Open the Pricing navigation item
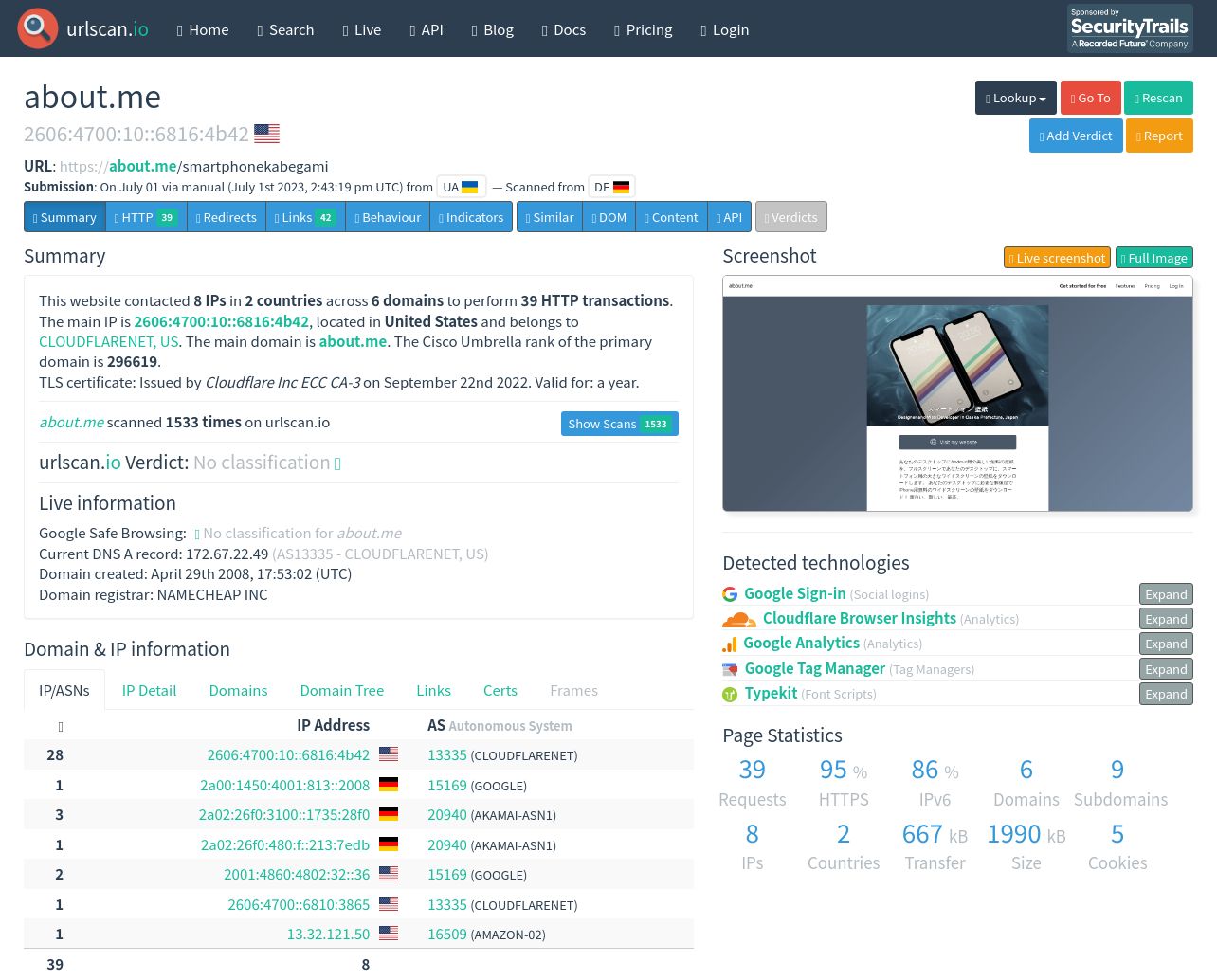Viewport: 1217px width, 980px height. point(644,29)
